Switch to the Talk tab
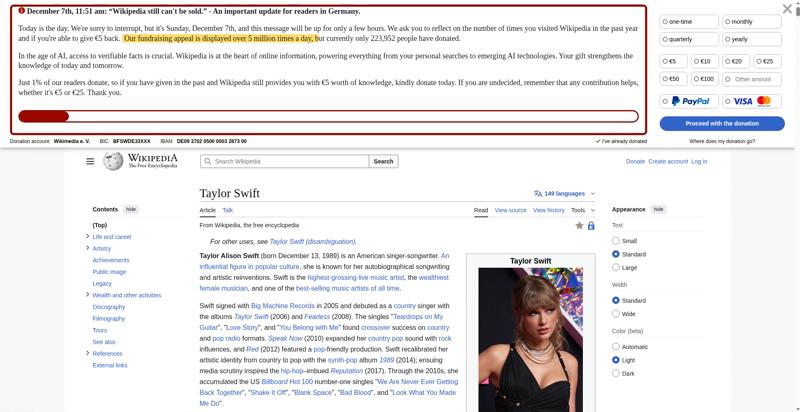The image size is (800, 412). [227, 210]
